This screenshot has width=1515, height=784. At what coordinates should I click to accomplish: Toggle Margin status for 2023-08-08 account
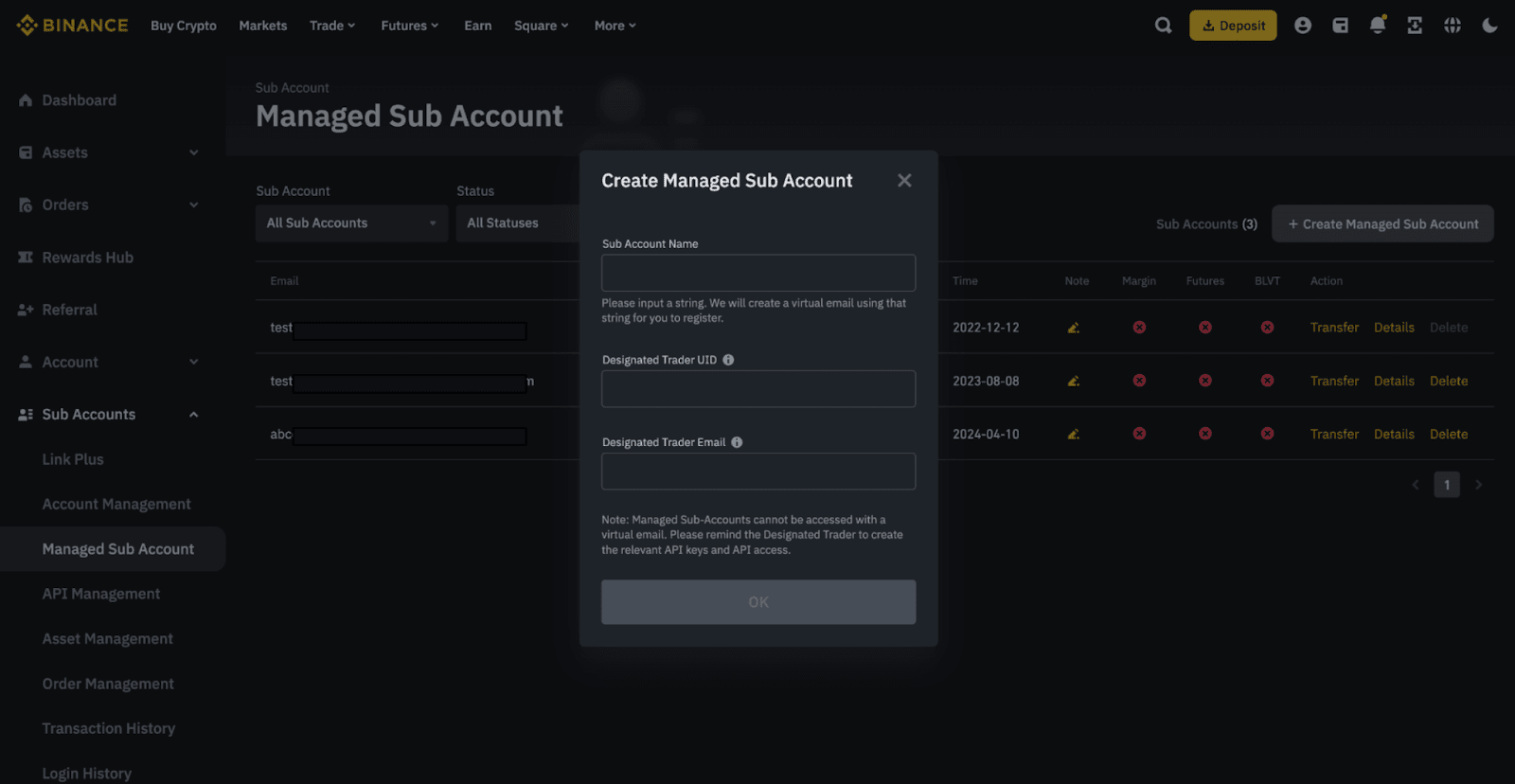point(1139,381)
